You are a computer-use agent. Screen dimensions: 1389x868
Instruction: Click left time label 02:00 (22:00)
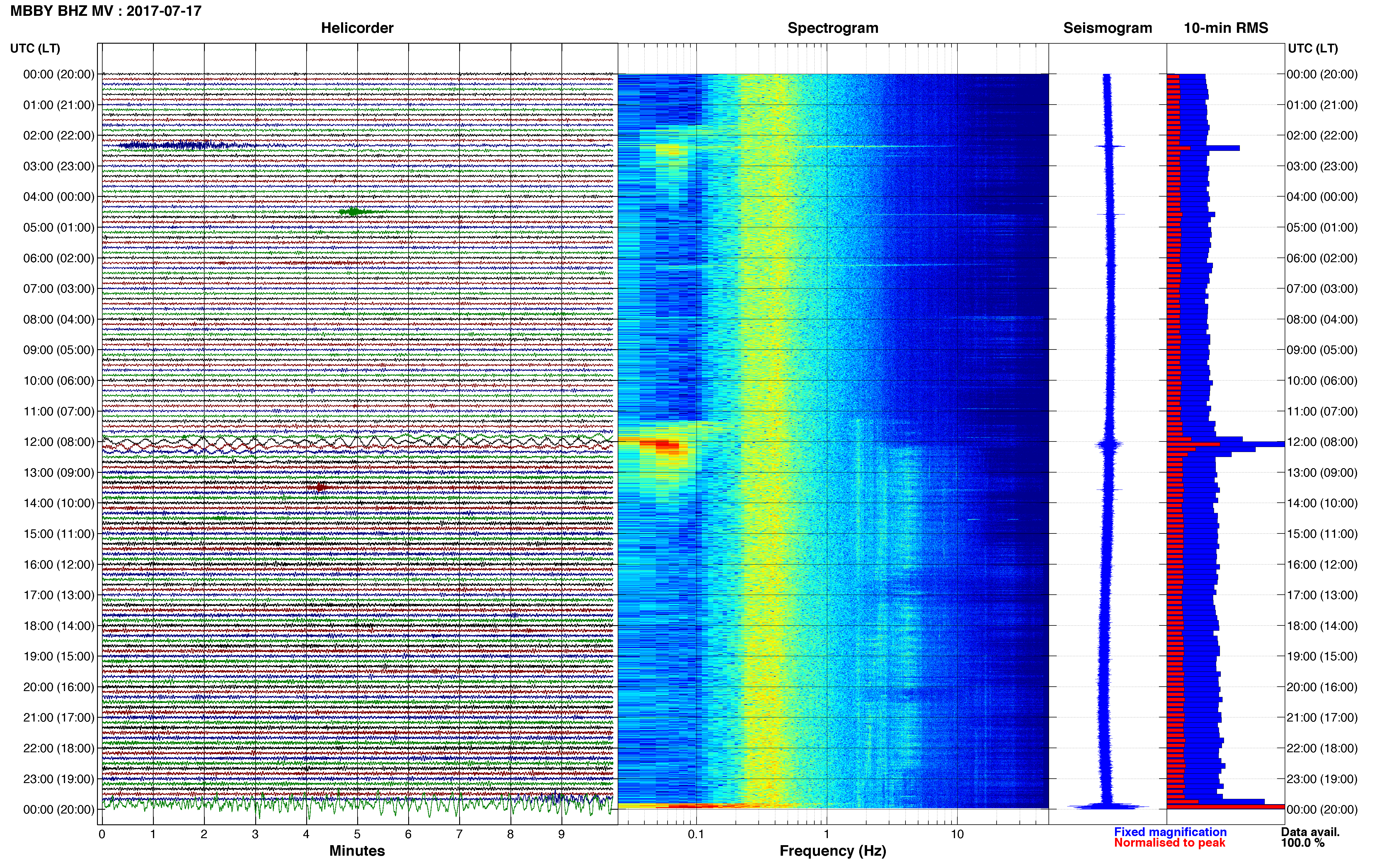pyautogui.click(x=59, y=135)
